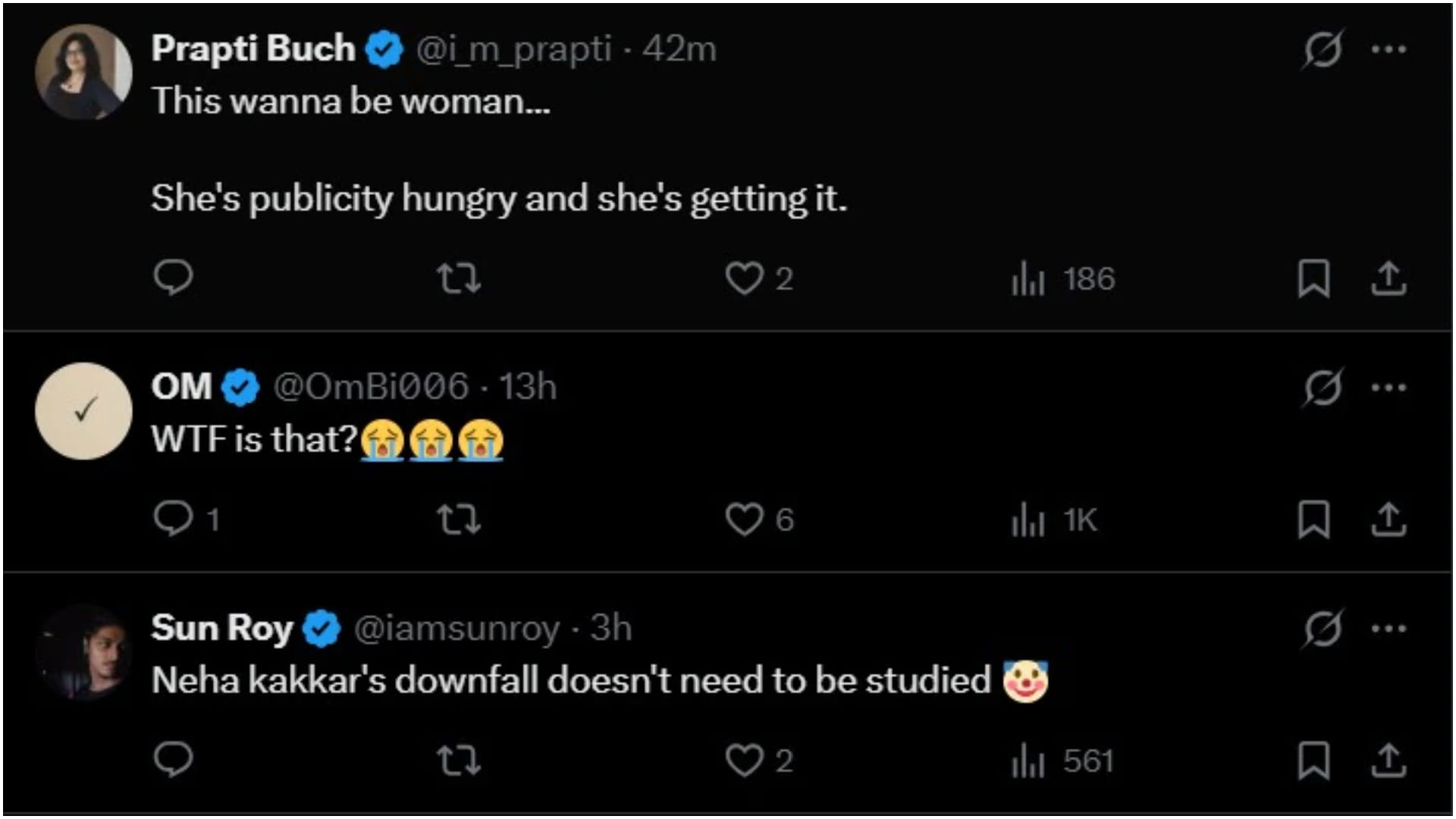The image size is (1456, 819).
Task: Click Grok icon on Prapti Buch's tweet
Action: point(1323,49)
